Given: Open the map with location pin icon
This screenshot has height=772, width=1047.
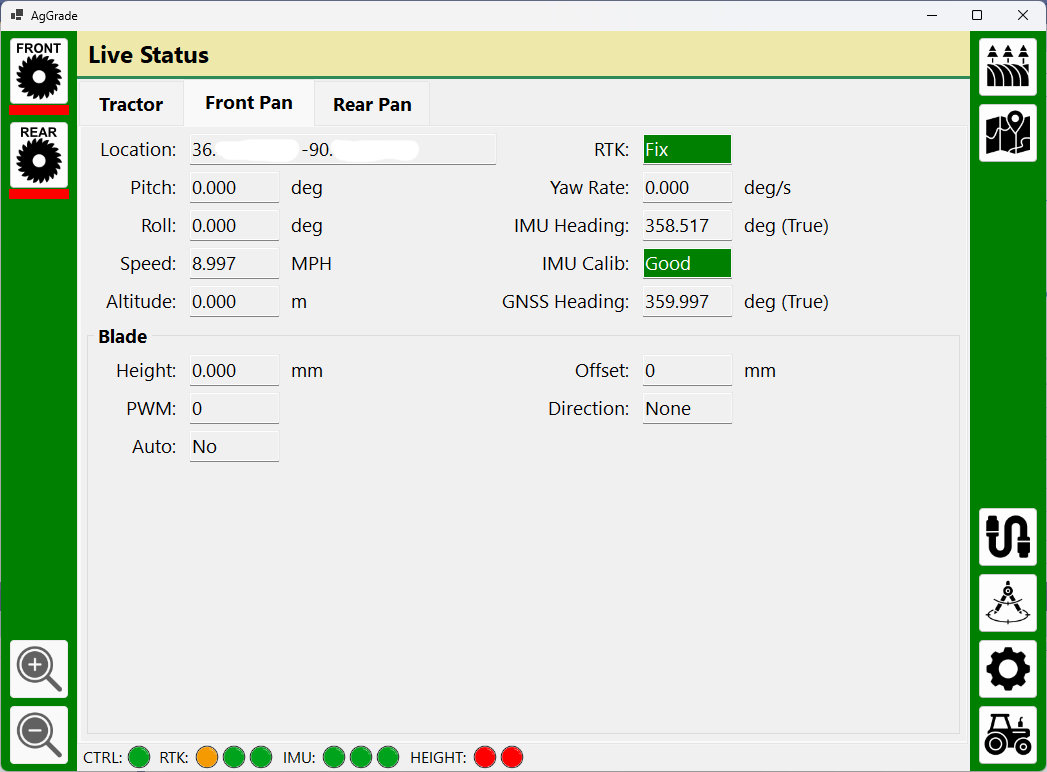Looking at the screenshot, I should coord(1007,133).
